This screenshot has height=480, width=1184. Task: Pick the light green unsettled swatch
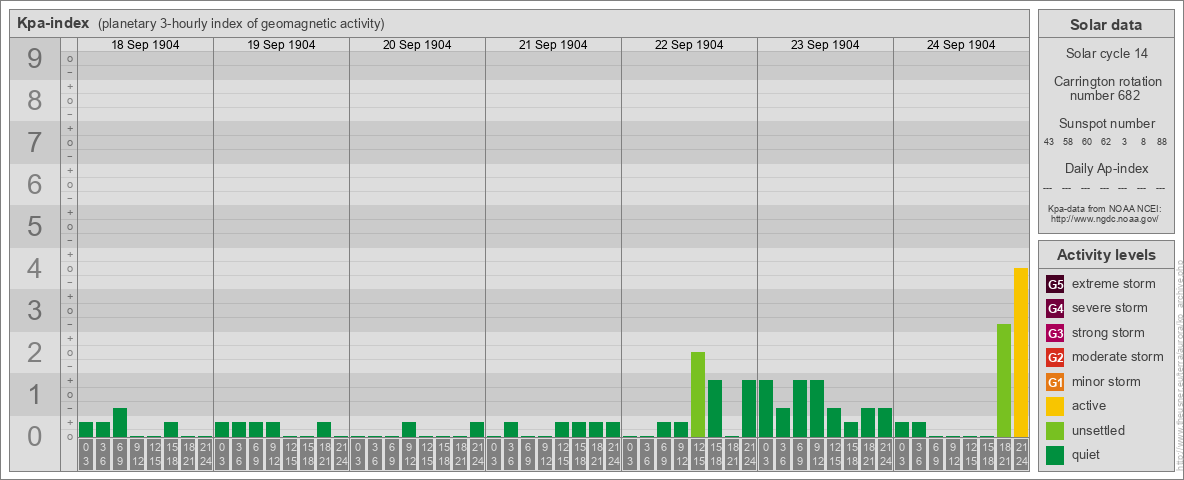point(1055,430)
